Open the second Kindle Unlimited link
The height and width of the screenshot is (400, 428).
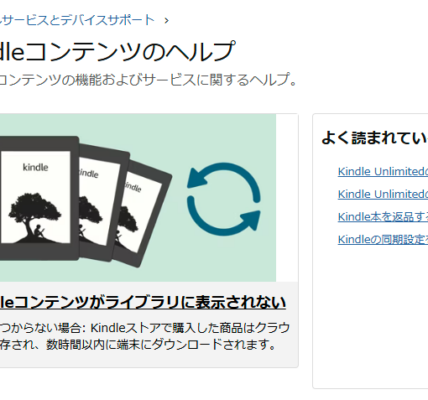(x=383, y=194)
